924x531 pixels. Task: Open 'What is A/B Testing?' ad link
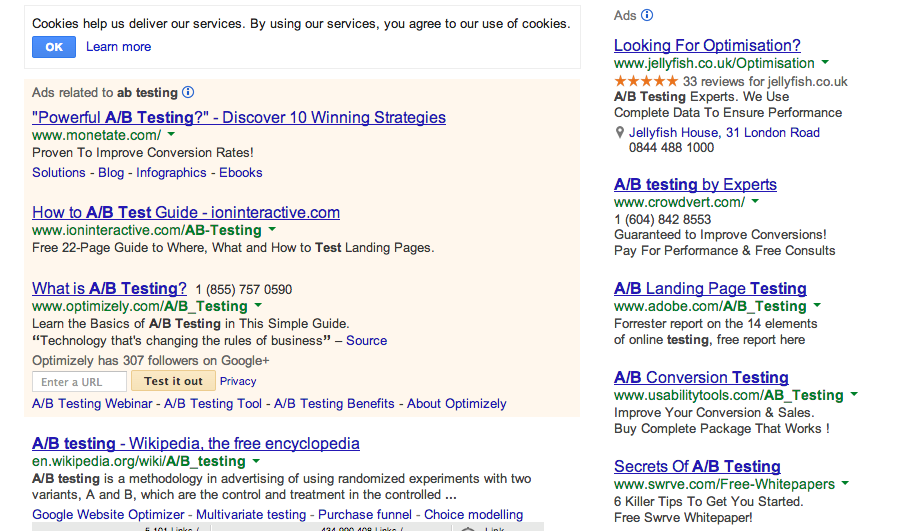tap(109, 289)
